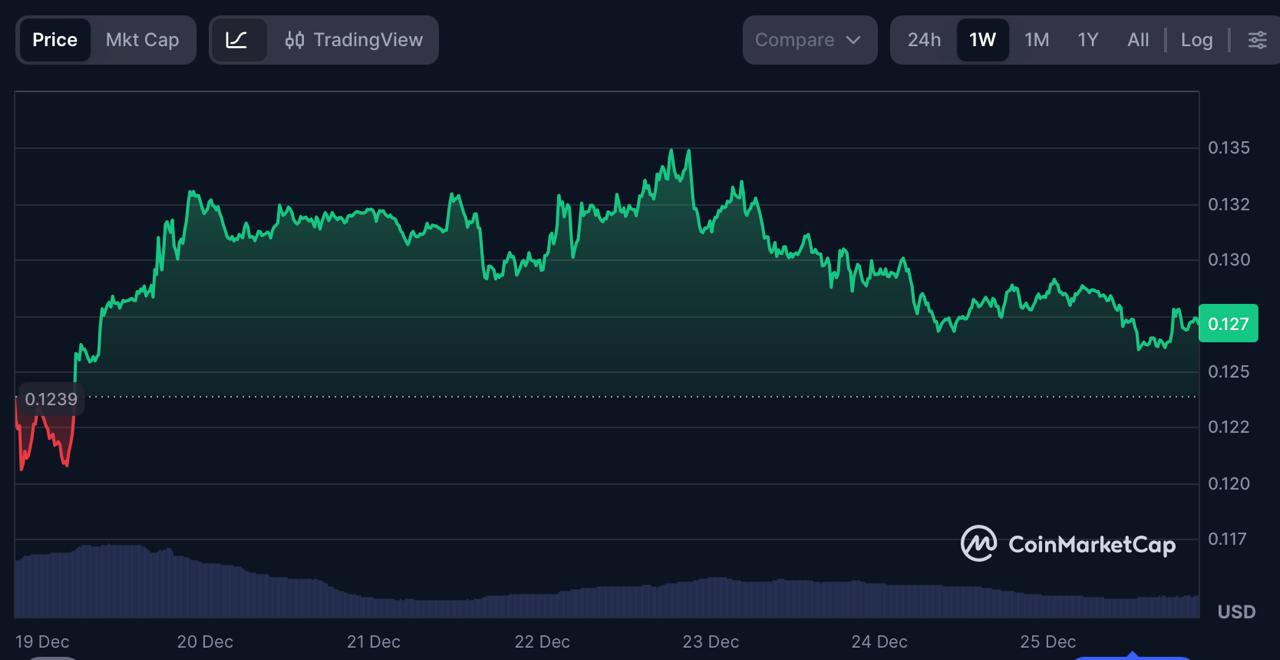
Task: Click the active 1W tab
Action: [981, 40]
